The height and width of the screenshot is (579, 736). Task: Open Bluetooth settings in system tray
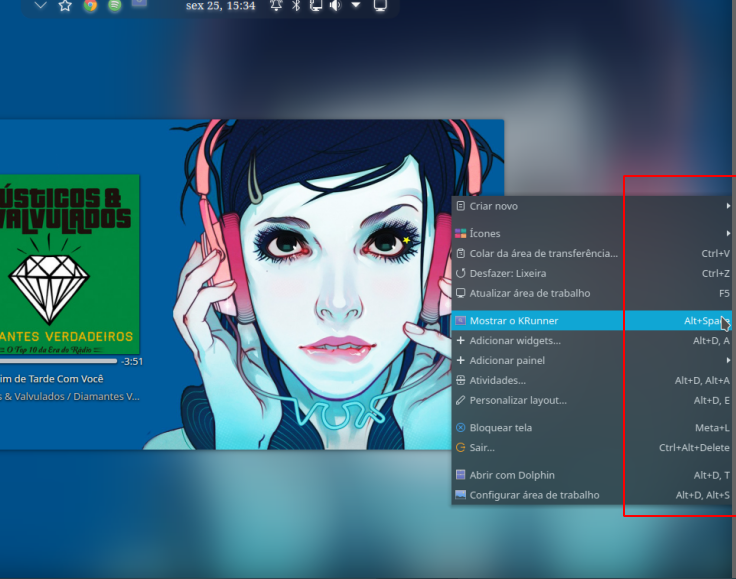click(296, 6)
